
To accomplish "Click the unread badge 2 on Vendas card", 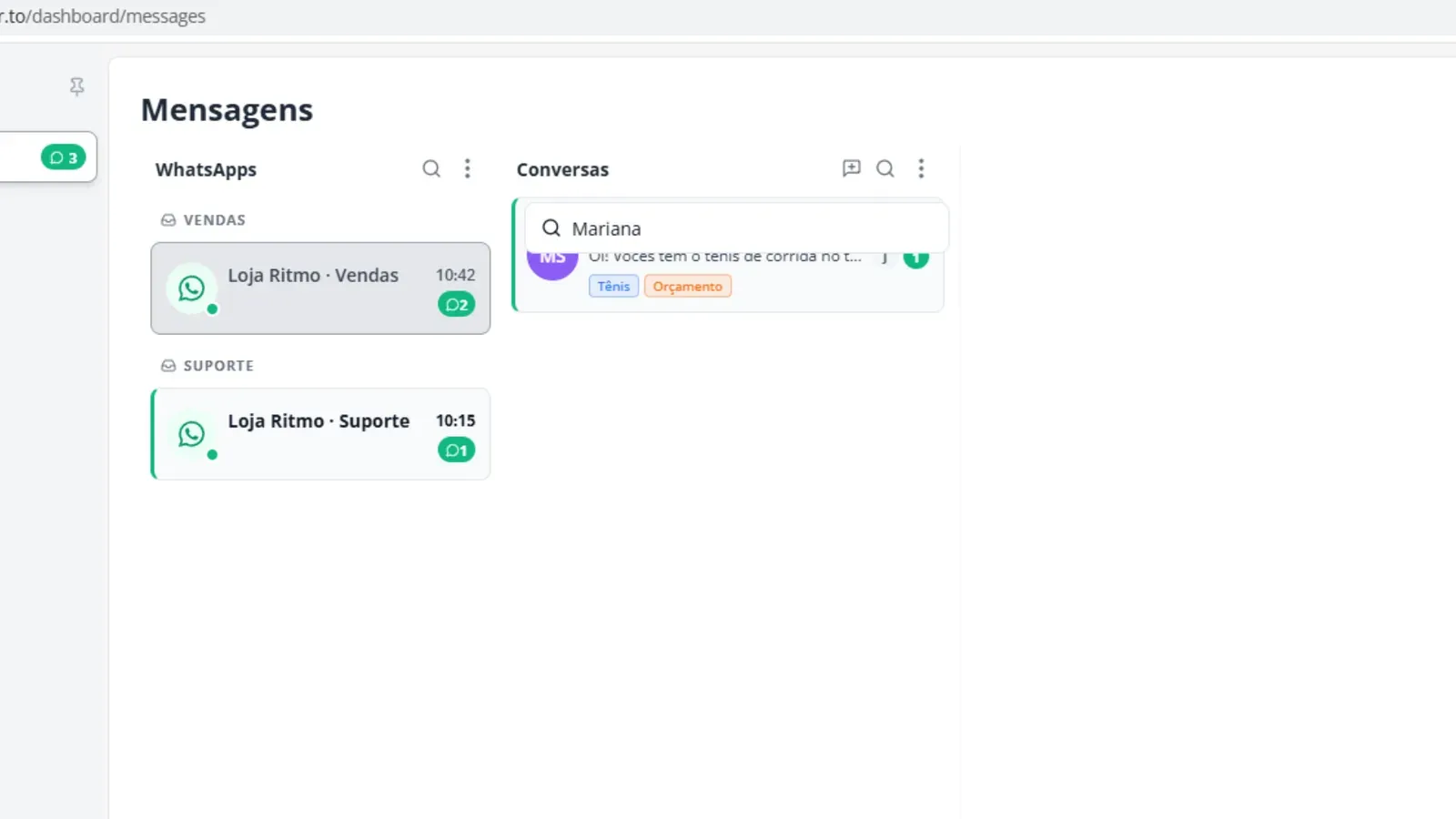I will point(457,305).
